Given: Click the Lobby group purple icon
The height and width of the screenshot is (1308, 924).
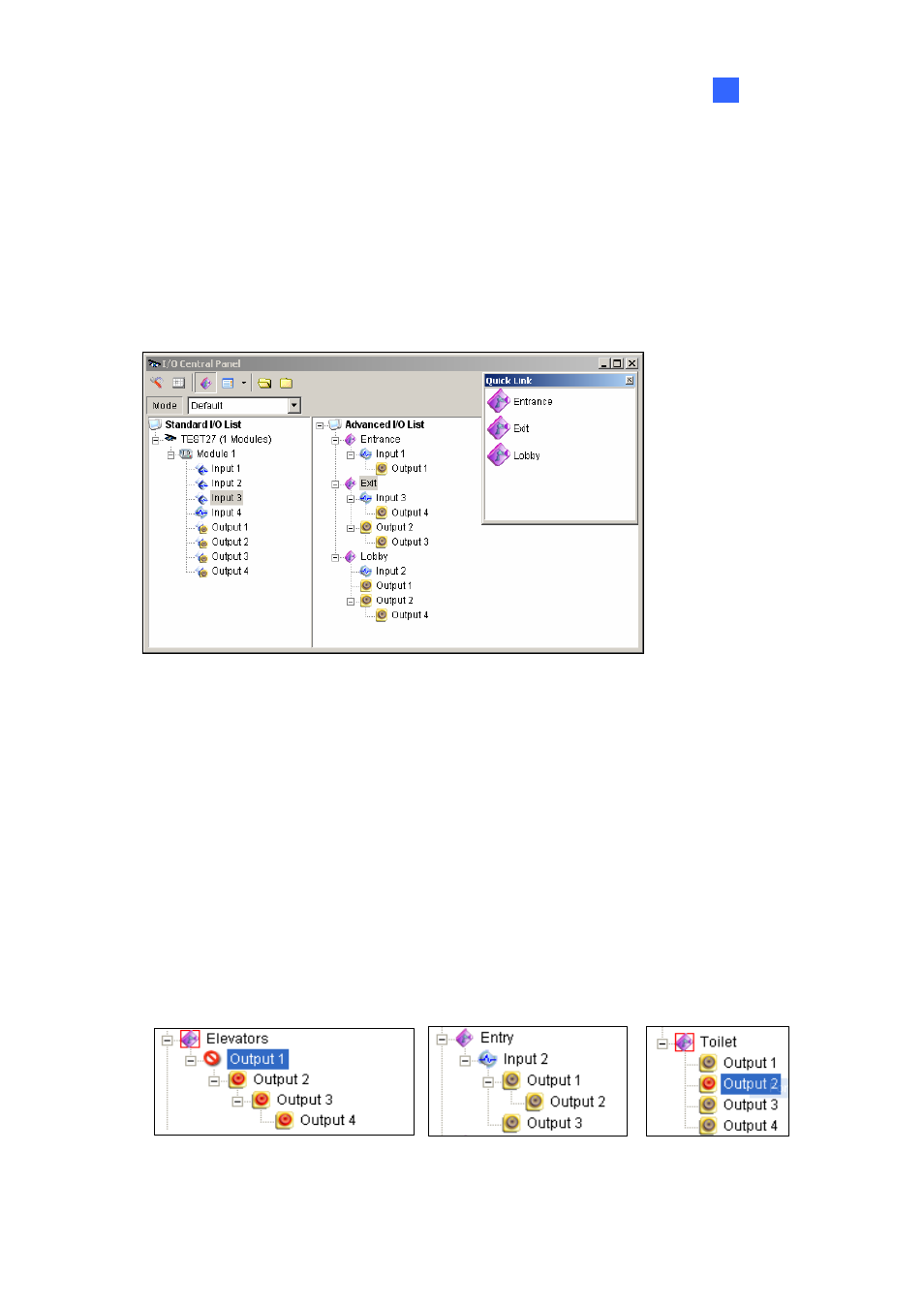Looking at the screenshot, I should coord(351,556).
